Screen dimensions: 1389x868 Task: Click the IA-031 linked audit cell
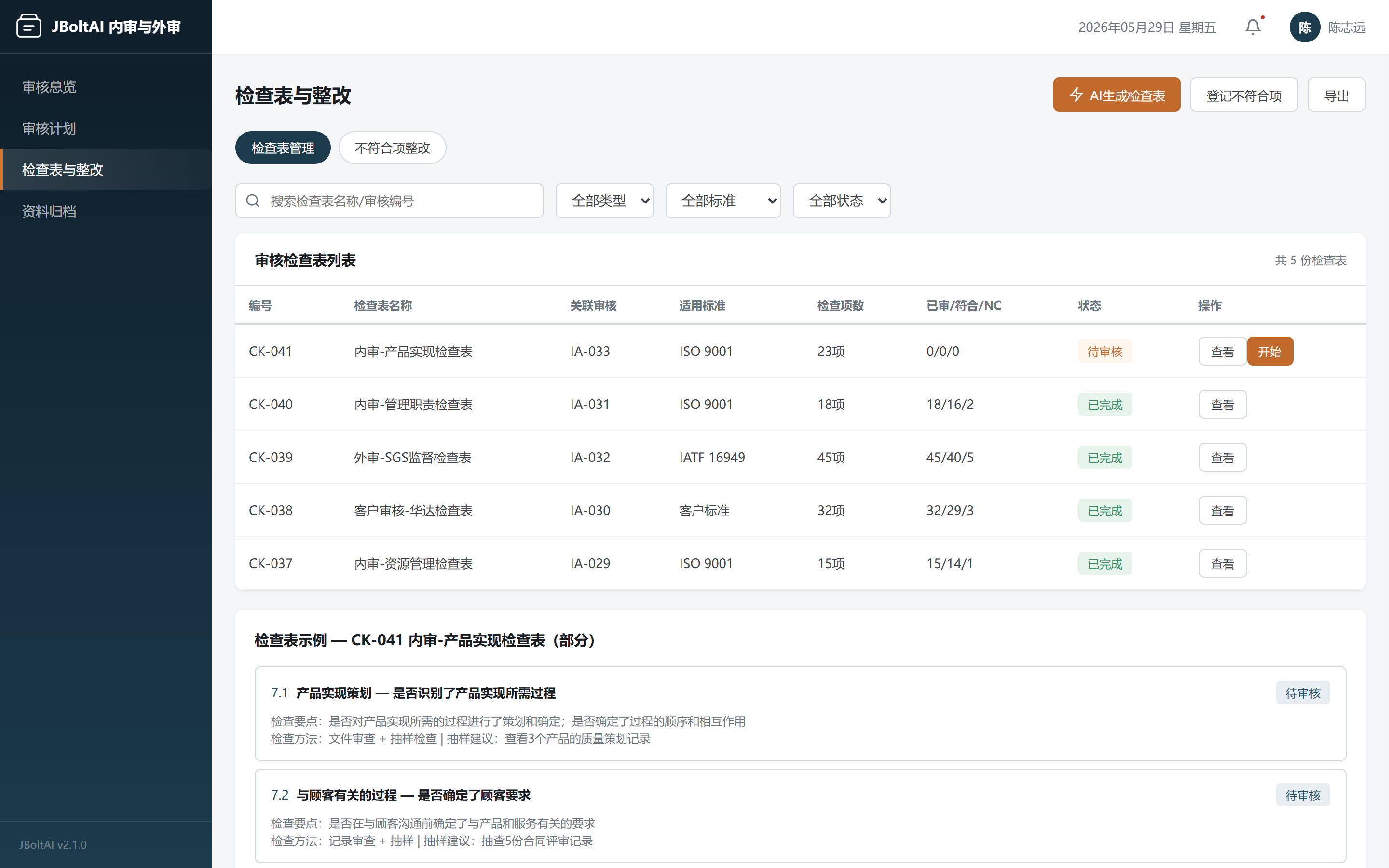(590, 405)
